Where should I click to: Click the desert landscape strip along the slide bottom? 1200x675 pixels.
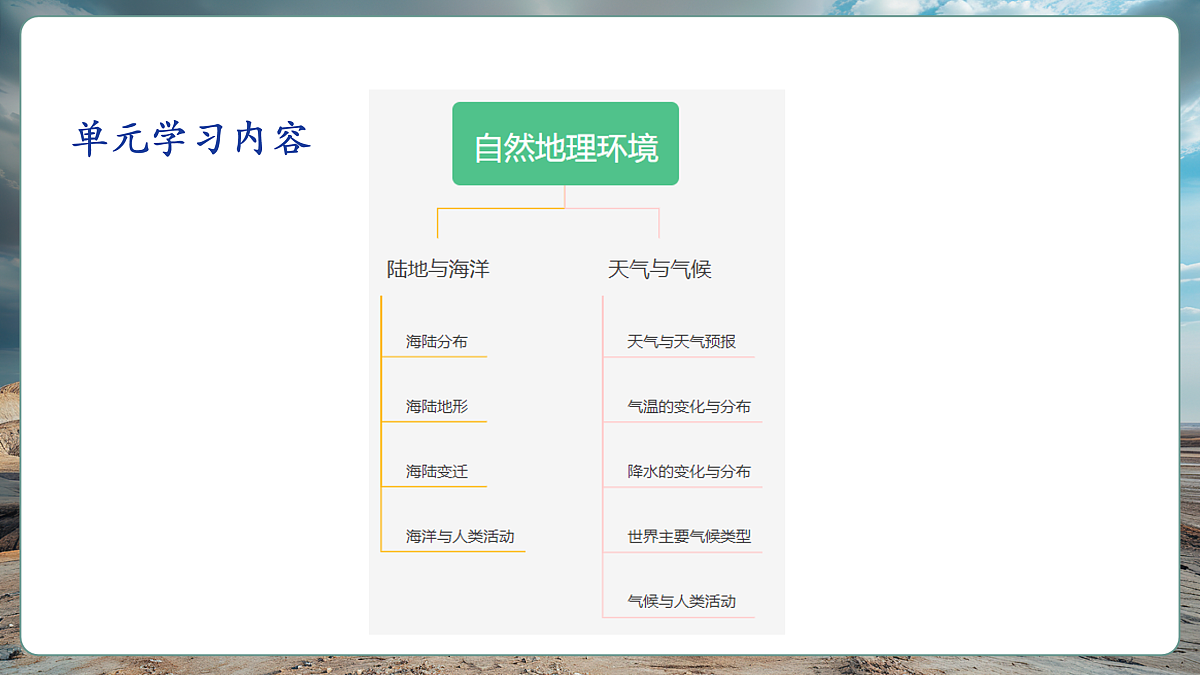(x=600, y=665)
